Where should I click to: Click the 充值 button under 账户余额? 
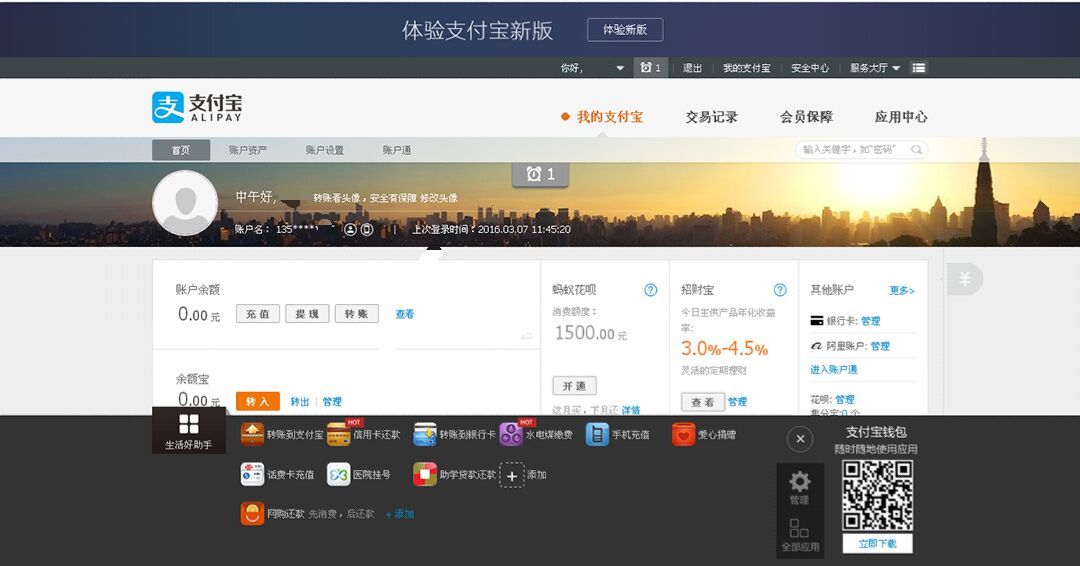coord(258,314)
